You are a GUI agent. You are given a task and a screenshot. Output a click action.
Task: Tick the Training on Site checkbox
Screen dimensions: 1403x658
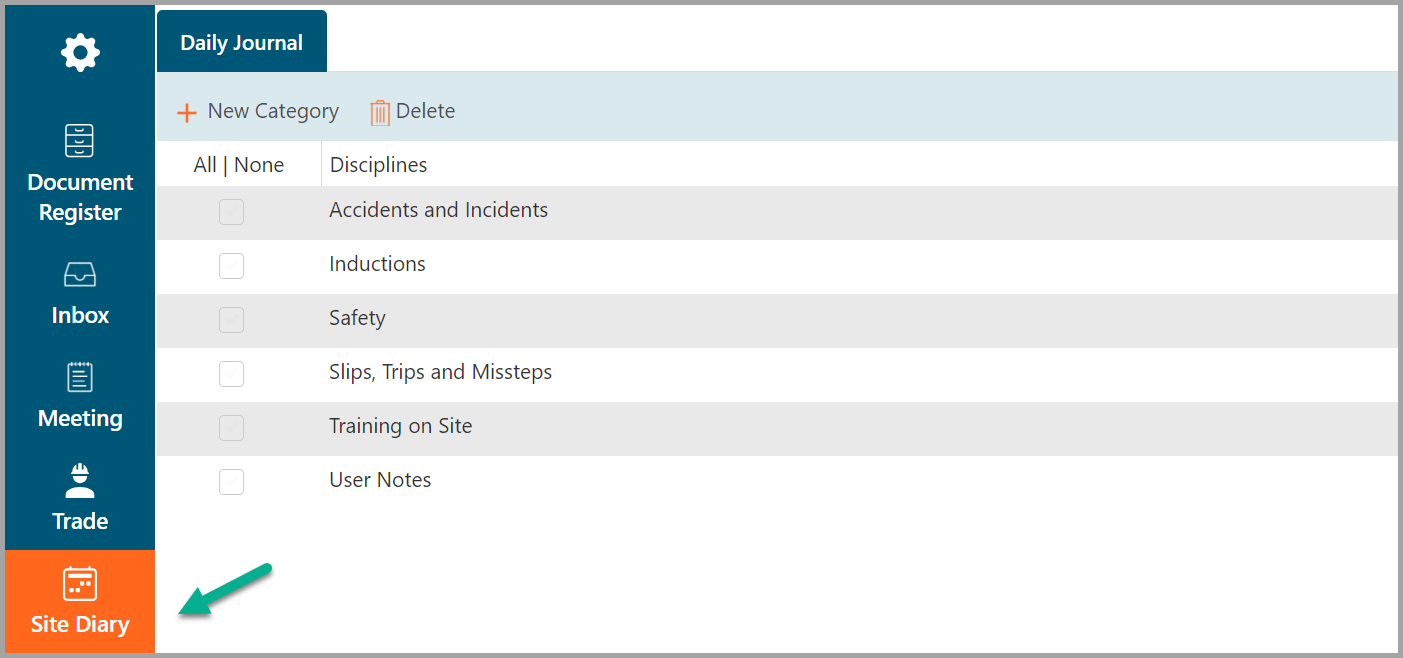click(x=231, y=428)
